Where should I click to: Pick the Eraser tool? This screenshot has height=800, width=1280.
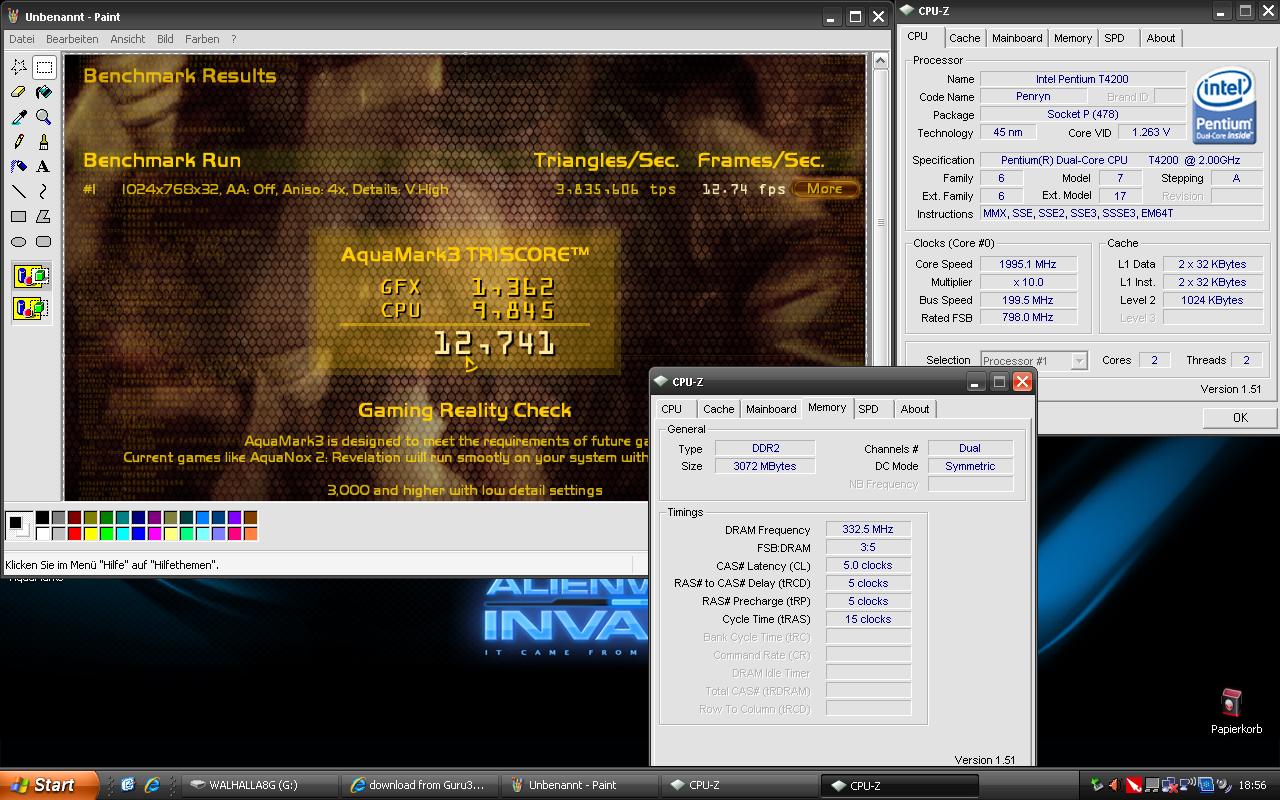pos(19,92)
